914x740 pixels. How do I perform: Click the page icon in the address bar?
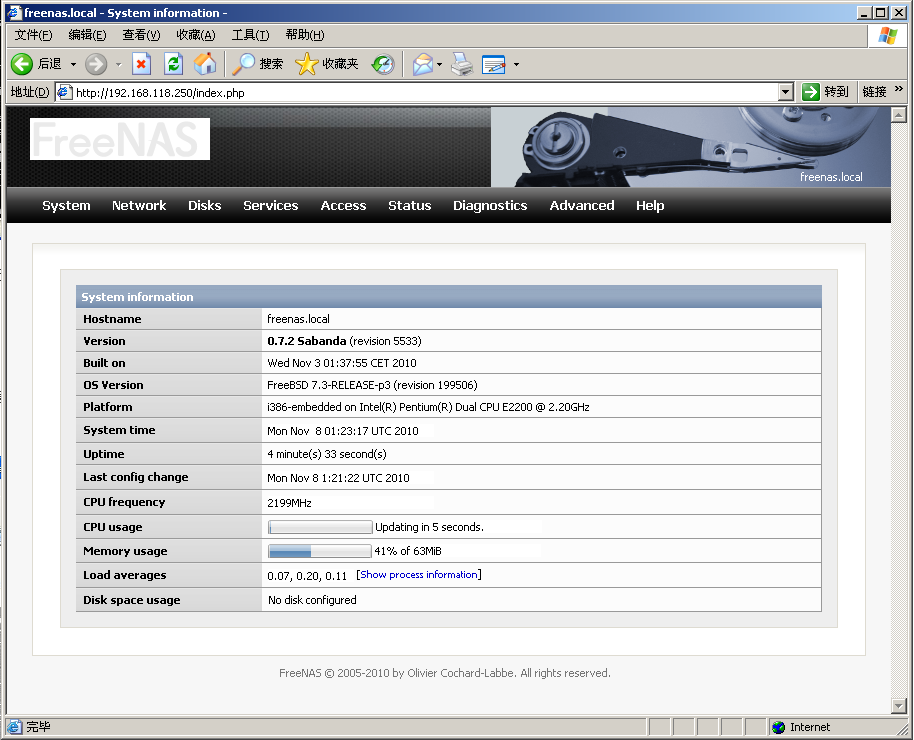64,92
